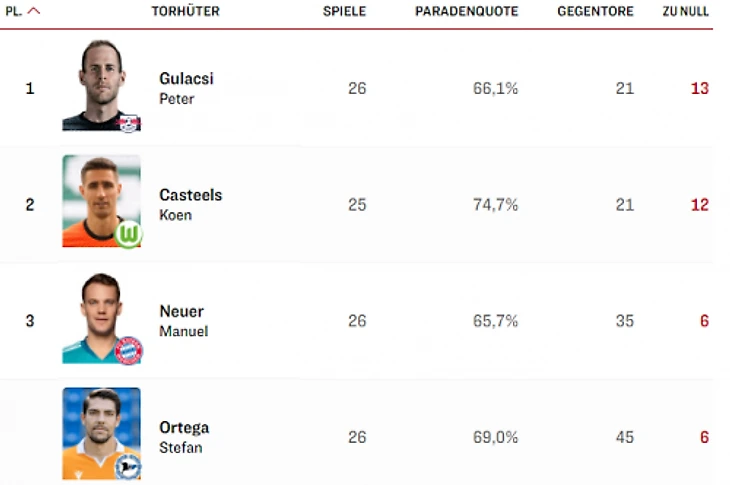Open Peter Gulacsi's player photo

tap(100, 85)
